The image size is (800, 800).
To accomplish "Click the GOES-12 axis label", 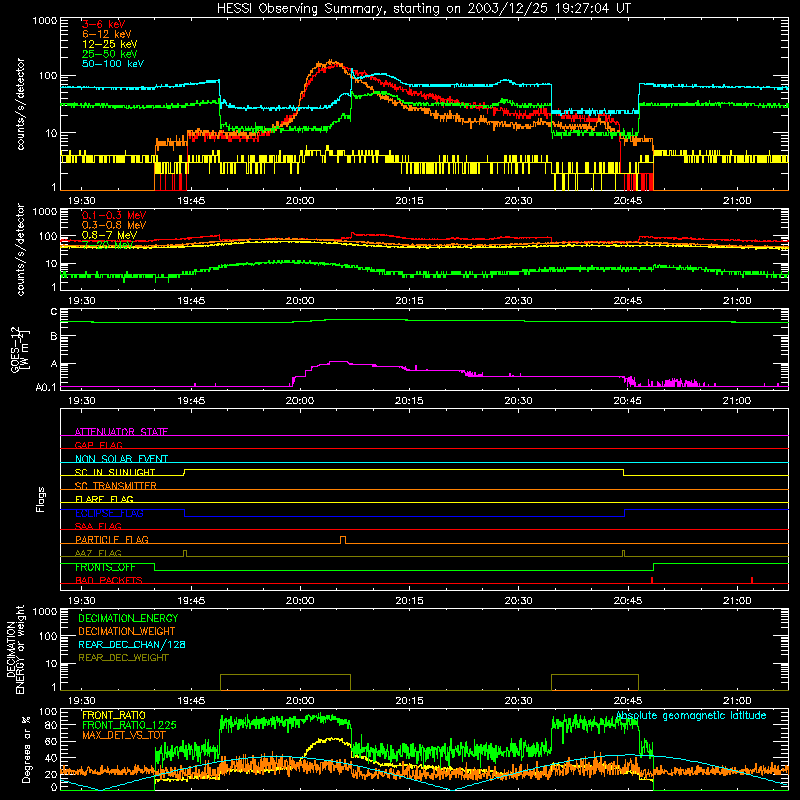I will pos(18,349).
